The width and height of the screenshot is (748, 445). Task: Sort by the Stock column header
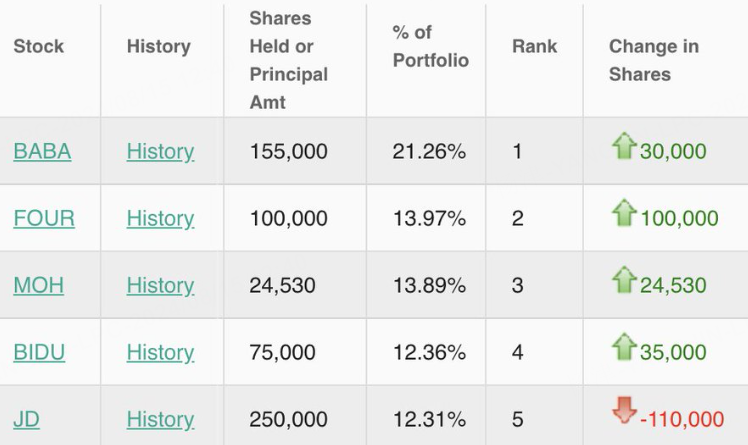point(39,46)
